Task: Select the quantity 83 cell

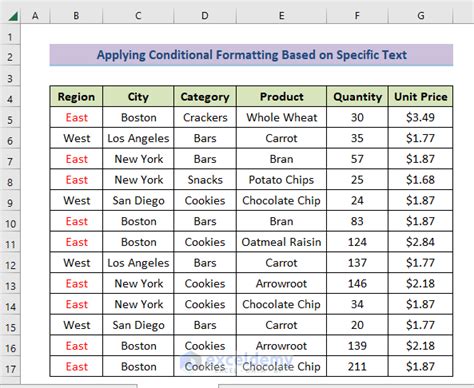Action: (357, 221)
